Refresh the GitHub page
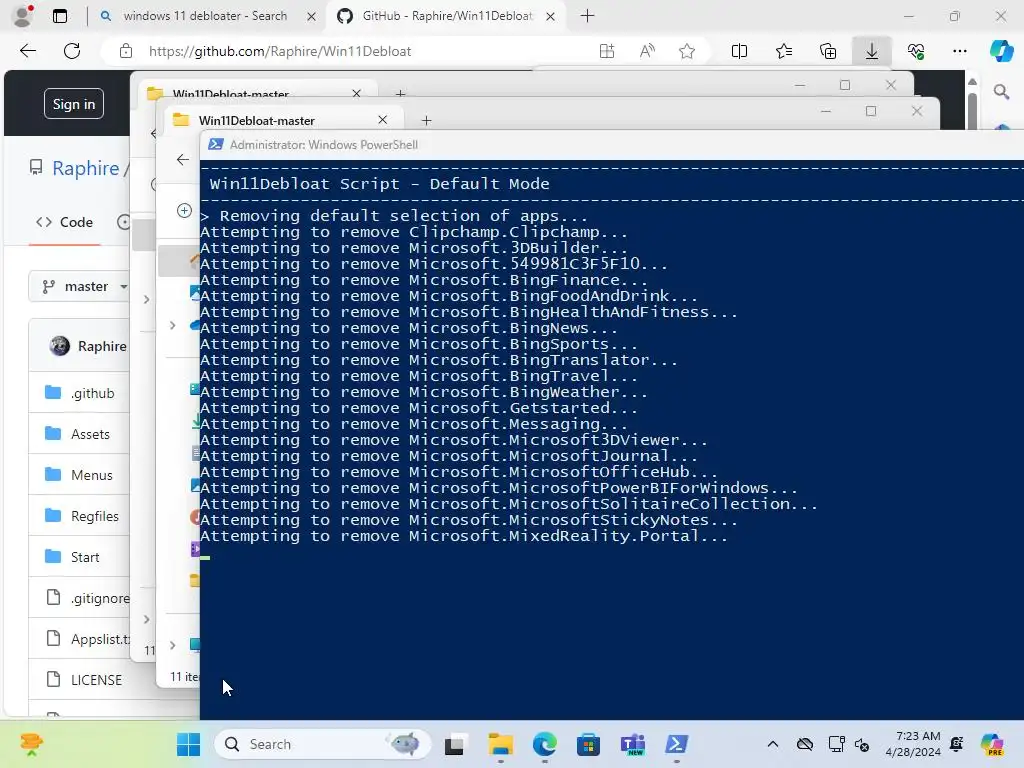 pos(72,51)
